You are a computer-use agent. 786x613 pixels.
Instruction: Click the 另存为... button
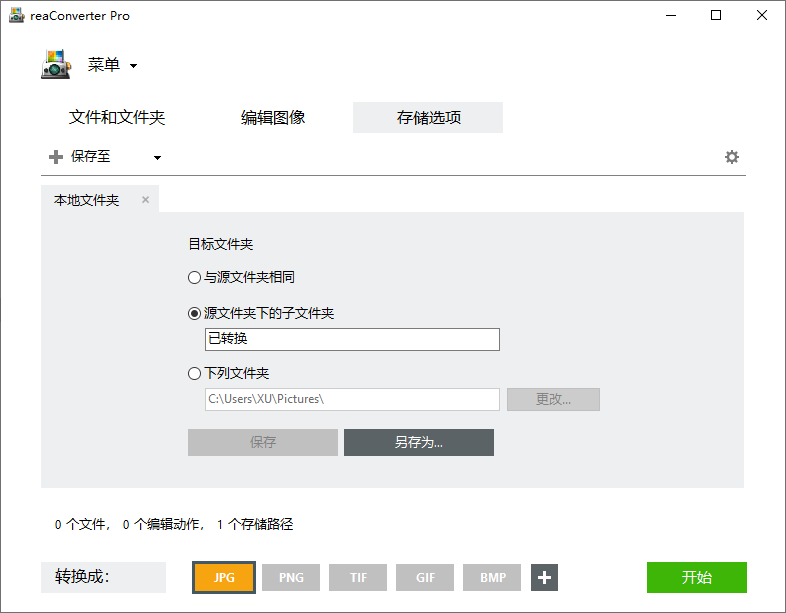(x=418, y=442)
